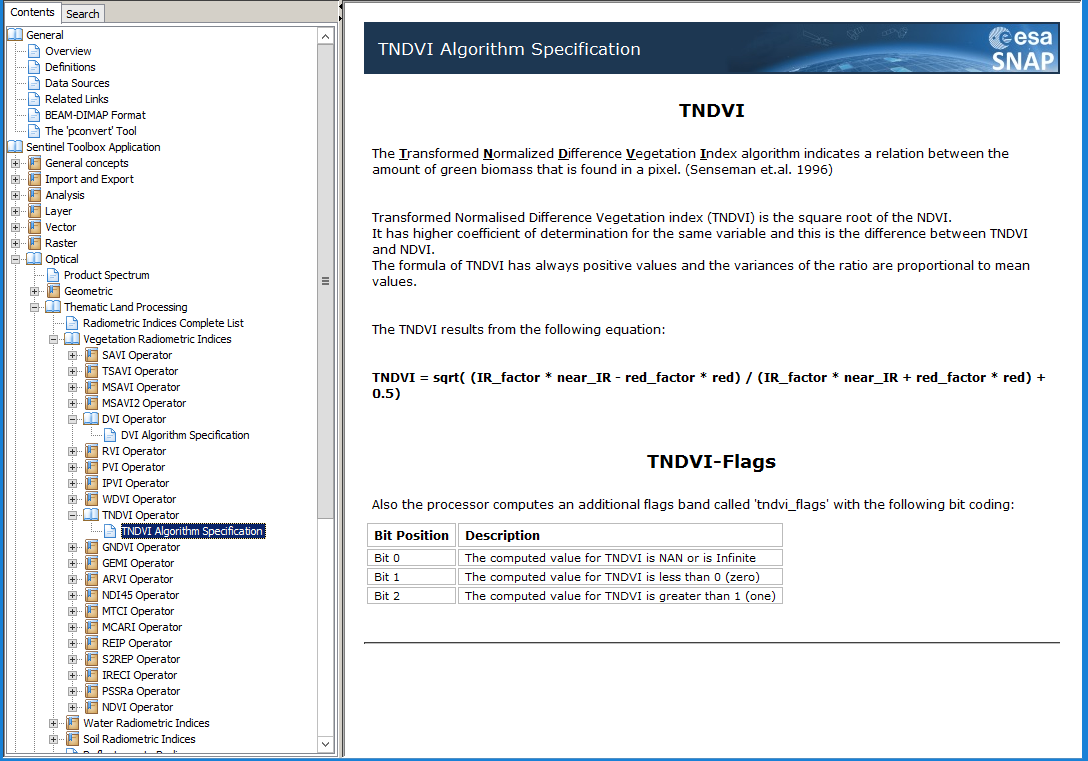Viewport: 1088px width, 761px height.
Task: Open The 'pconvert' Tool topic
Action: [91, 131]
